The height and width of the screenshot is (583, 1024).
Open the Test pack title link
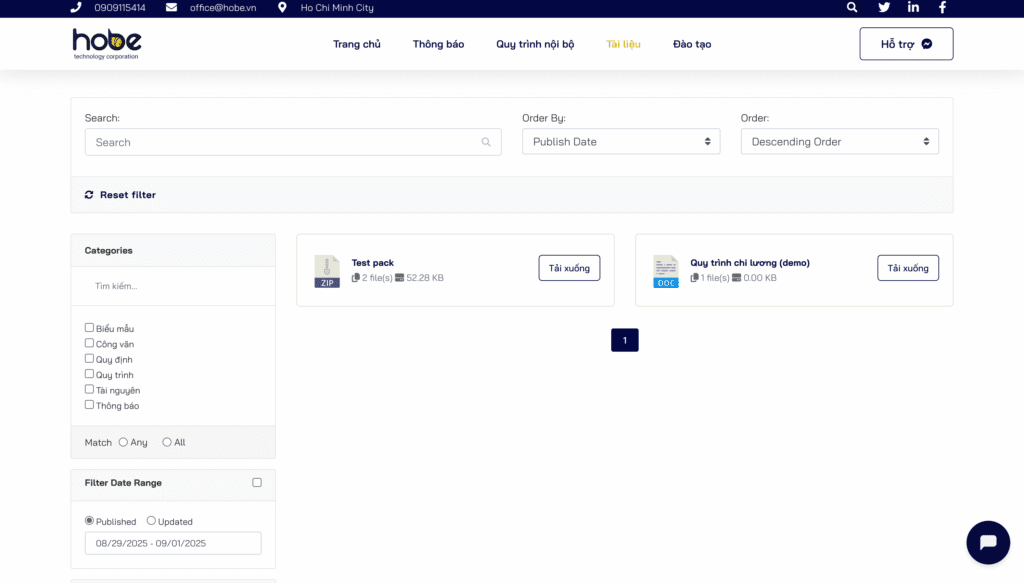373,262
